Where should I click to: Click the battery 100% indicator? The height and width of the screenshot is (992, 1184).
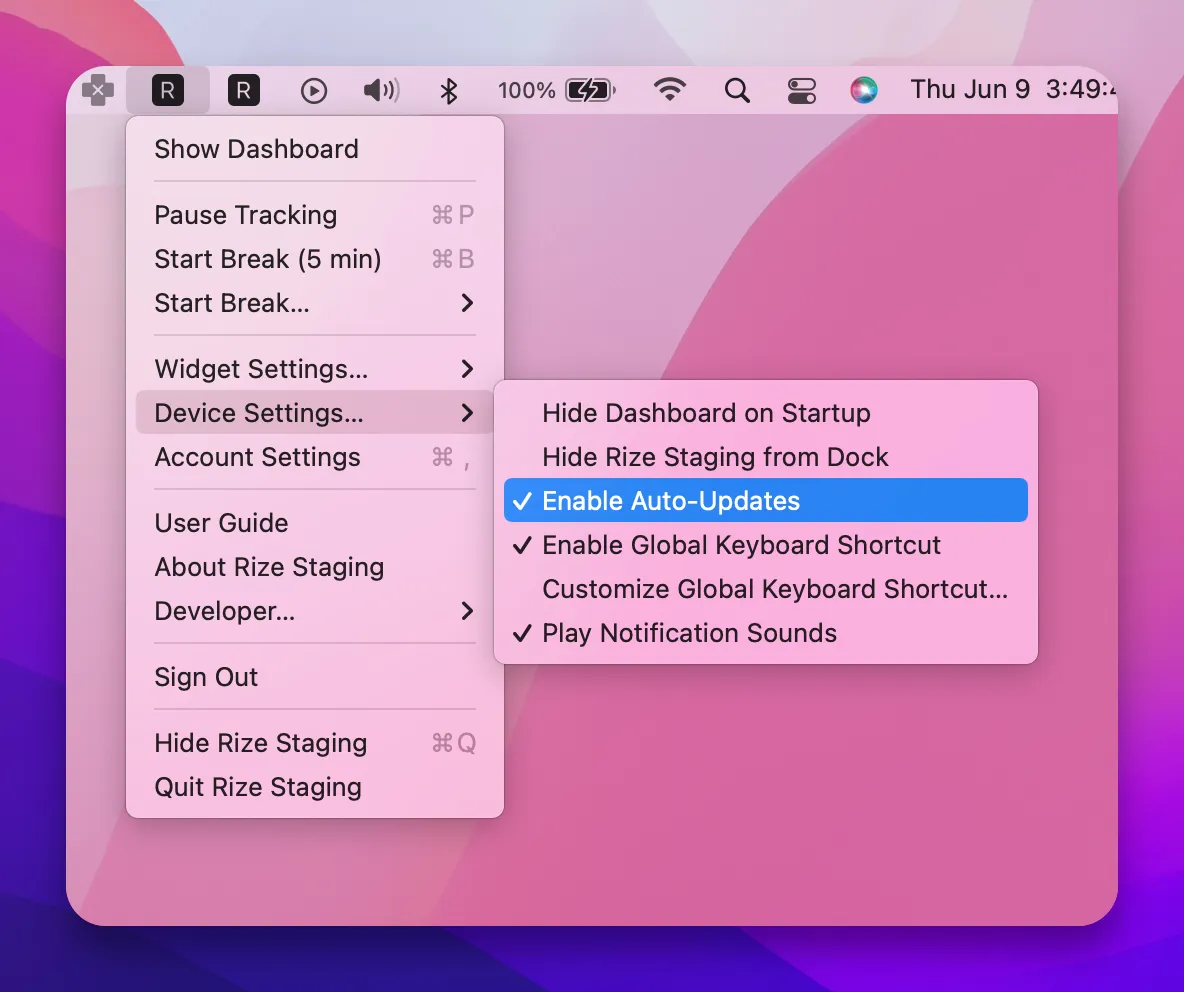pyautogui.click(x=557, y=91)
